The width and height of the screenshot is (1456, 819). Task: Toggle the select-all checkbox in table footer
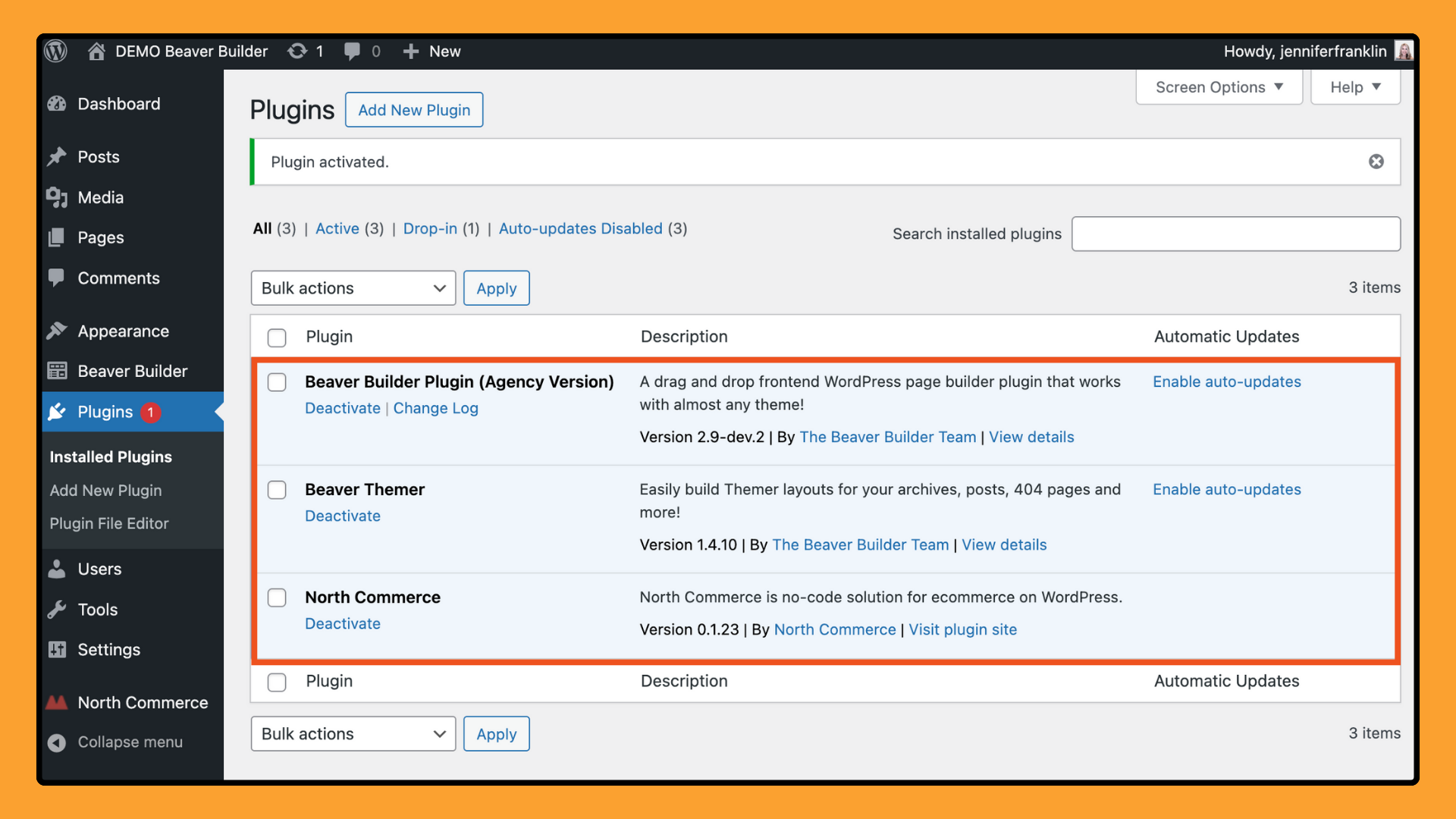277,682
